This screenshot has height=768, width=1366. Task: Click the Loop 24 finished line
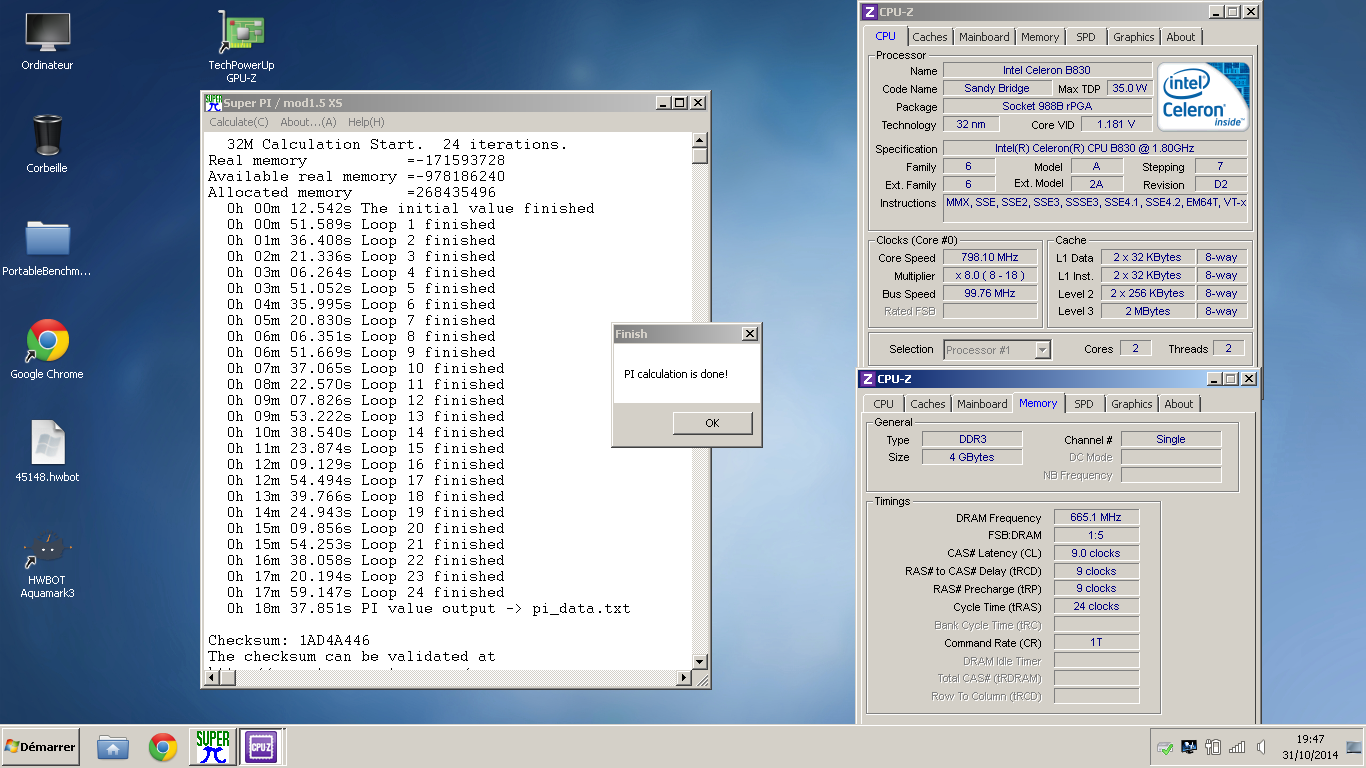pyautogui.click(x=366, y=592)
